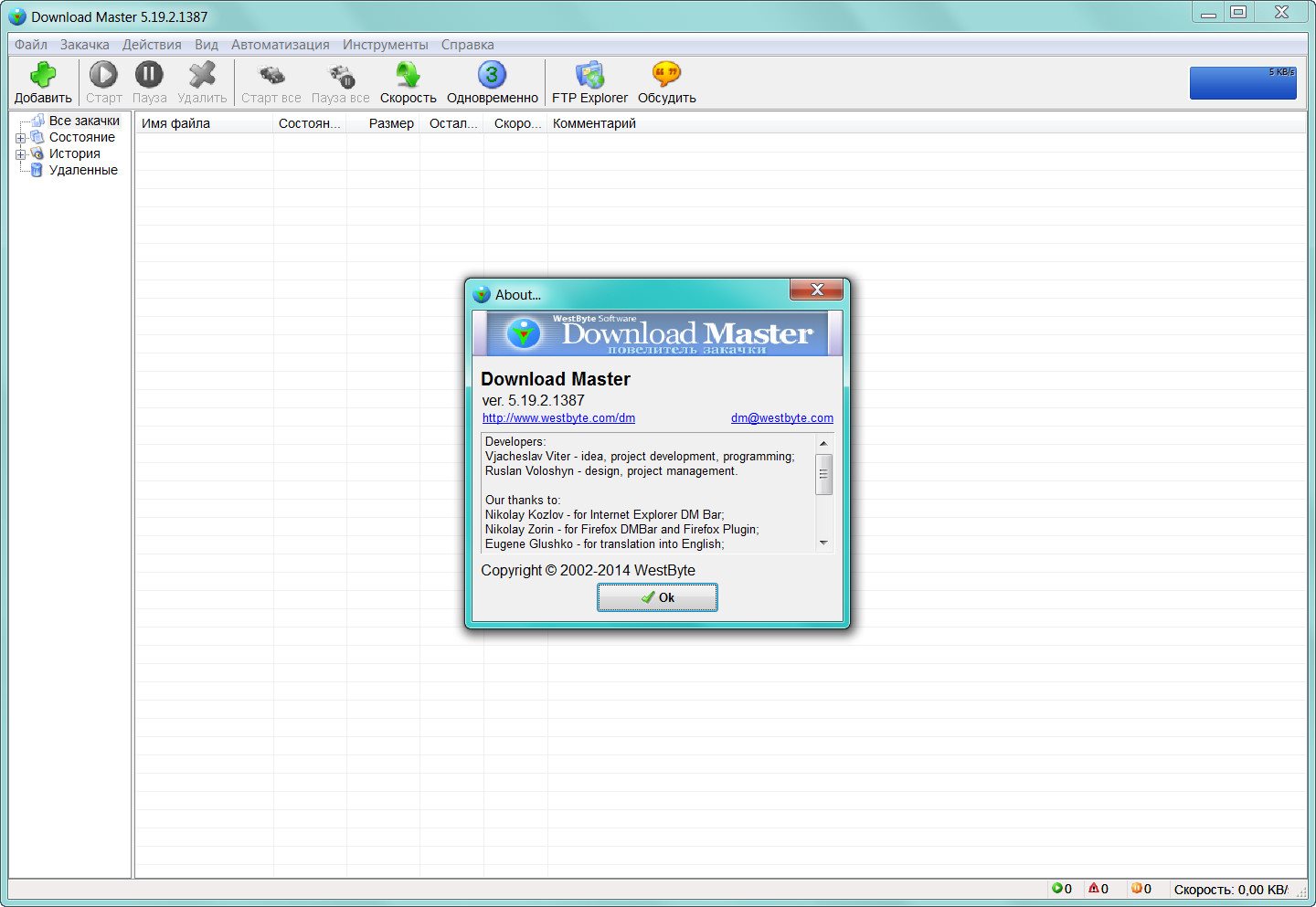The image size is (1316, 907).
Task: Open the Скорость speed selector
Action: 408,75
